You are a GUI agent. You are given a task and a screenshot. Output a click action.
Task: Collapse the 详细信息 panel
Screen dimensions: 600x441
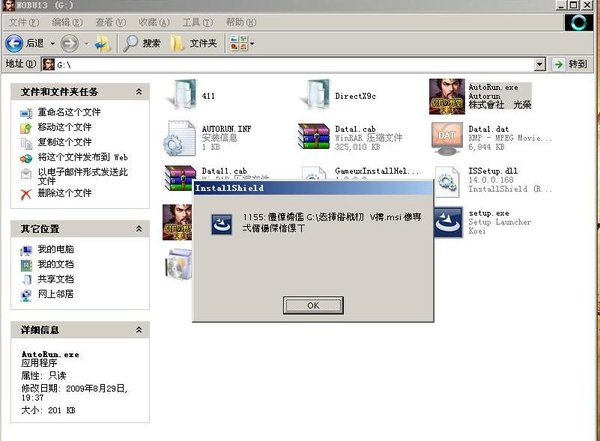point(139,330)
